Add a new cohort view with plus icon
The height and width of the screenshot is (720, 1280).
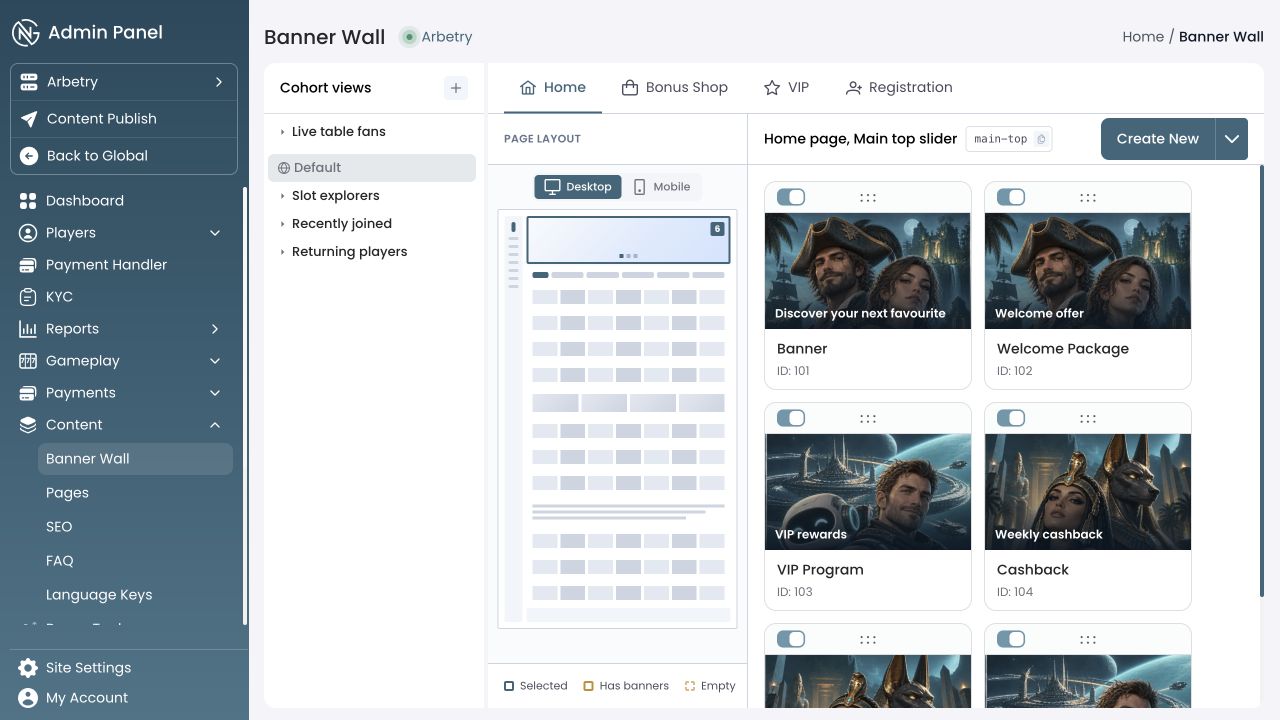(x=456, y=88)
